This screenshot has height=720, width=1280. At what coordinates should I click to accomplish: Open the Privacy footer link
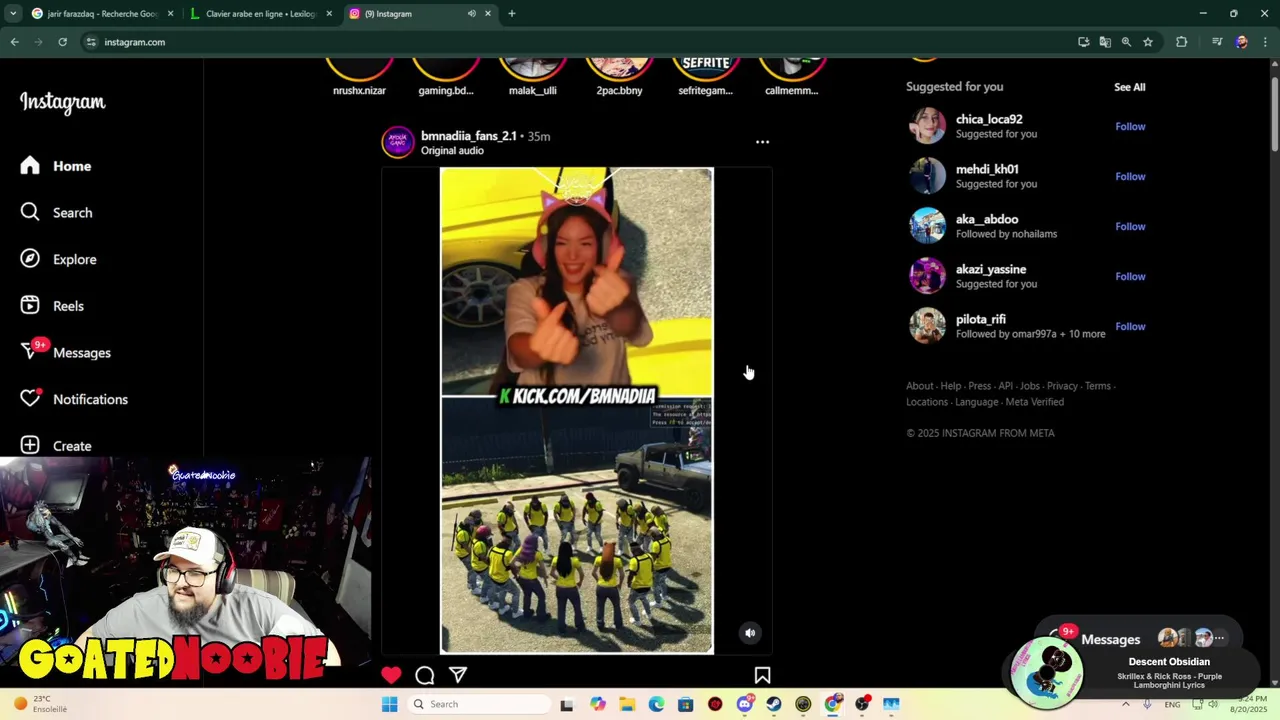pos(1062,386)
